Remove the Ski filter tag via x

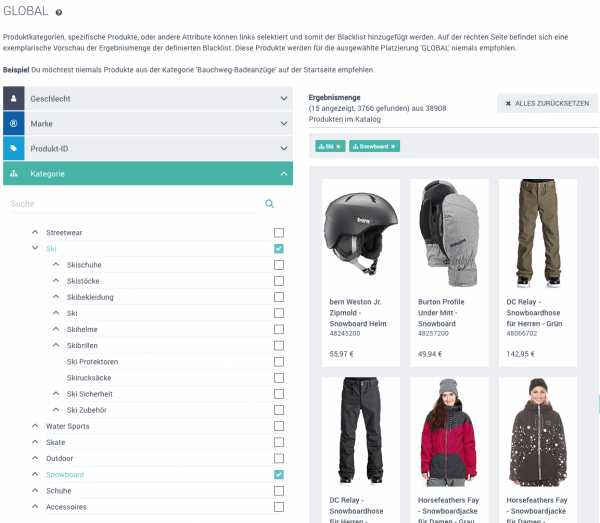[338, 147]
